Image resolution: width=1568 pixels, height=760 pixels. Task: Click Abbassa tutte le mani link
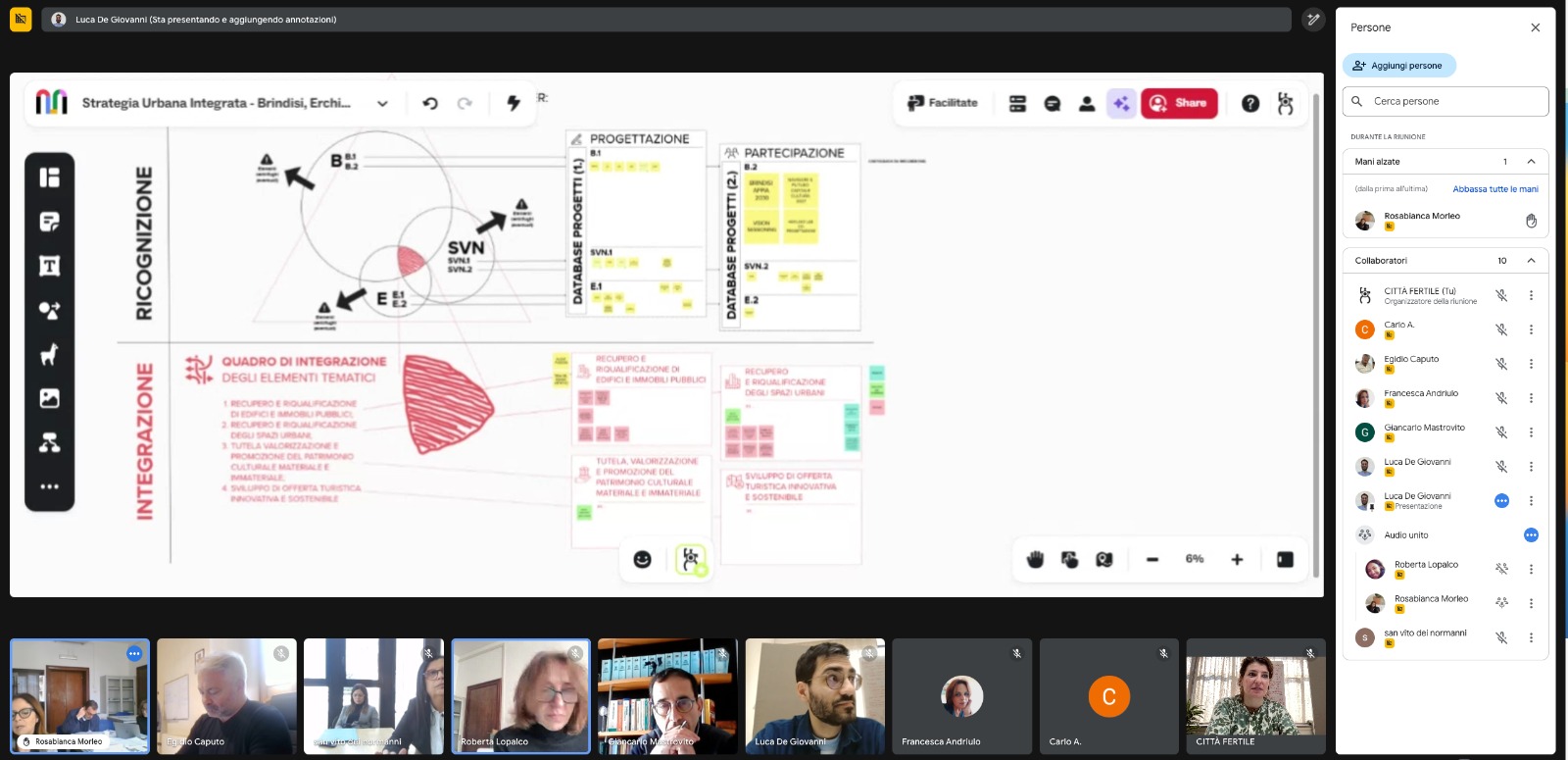pyautogui.click(x=1494, y=189)
